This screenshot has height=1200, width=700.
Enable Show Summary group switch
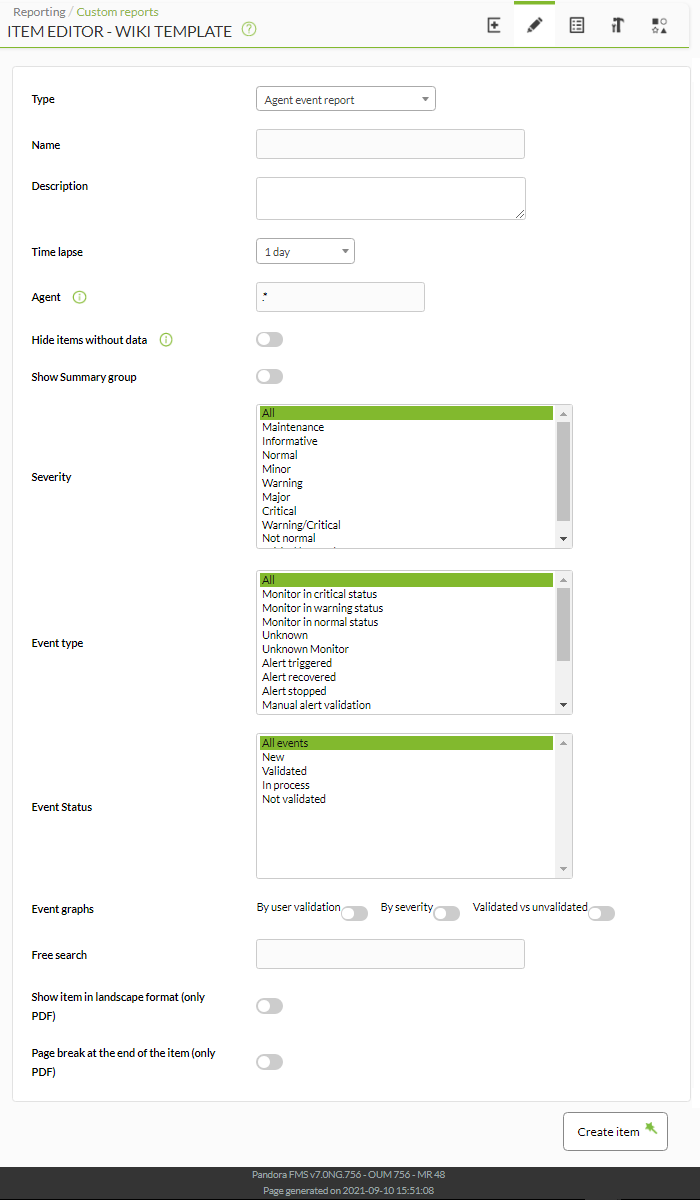(x=269, y=377)
